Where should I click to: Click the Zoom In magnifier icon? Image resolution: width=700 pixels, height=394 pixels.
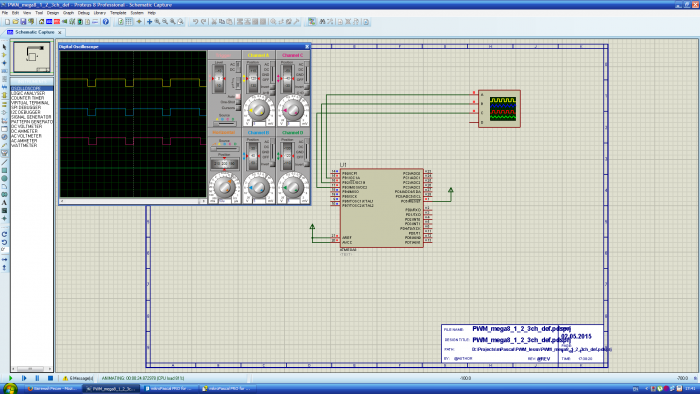coord(157,21)
